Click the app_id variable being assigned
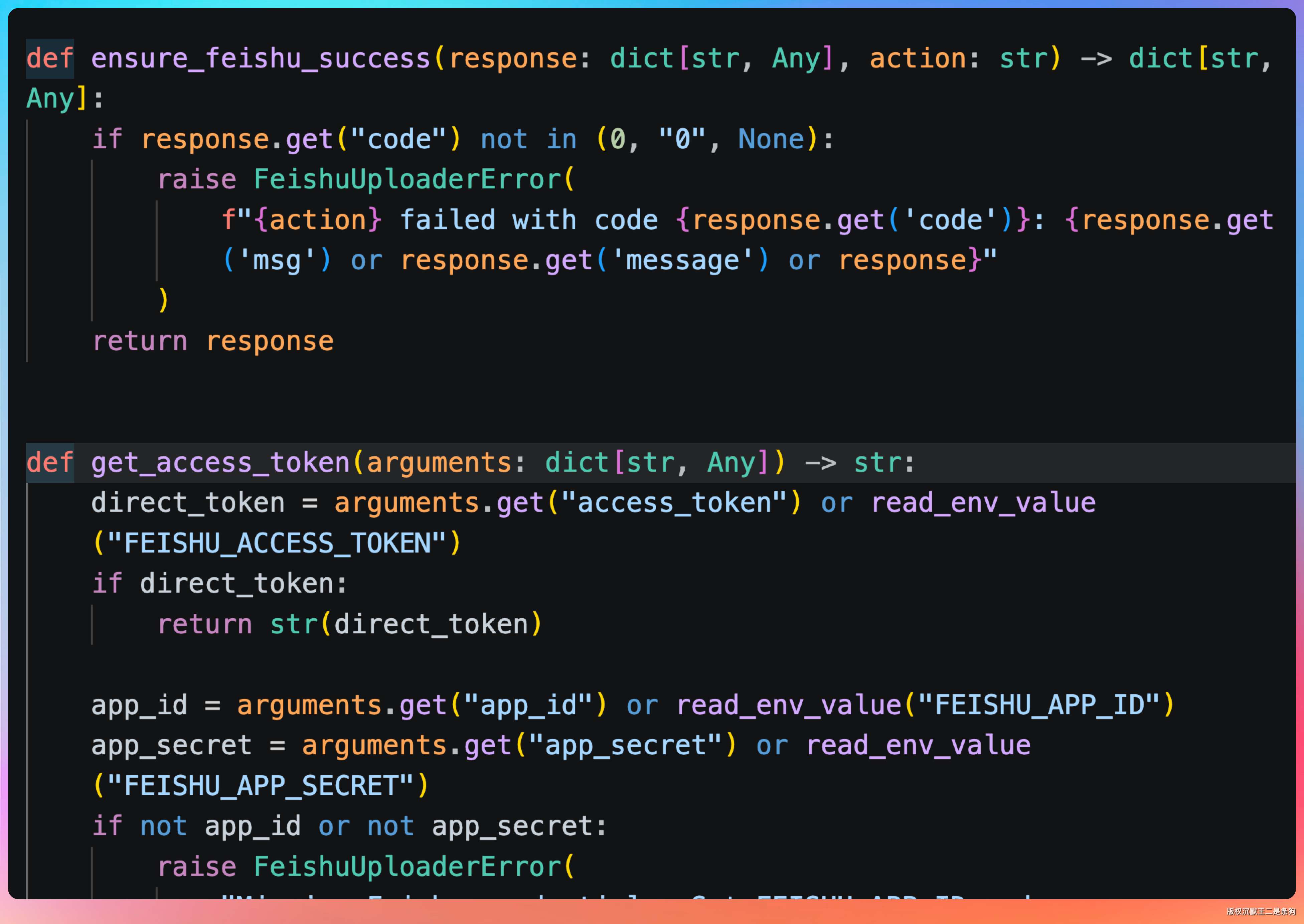The image size is (1304, 924). tap(139, 706)
